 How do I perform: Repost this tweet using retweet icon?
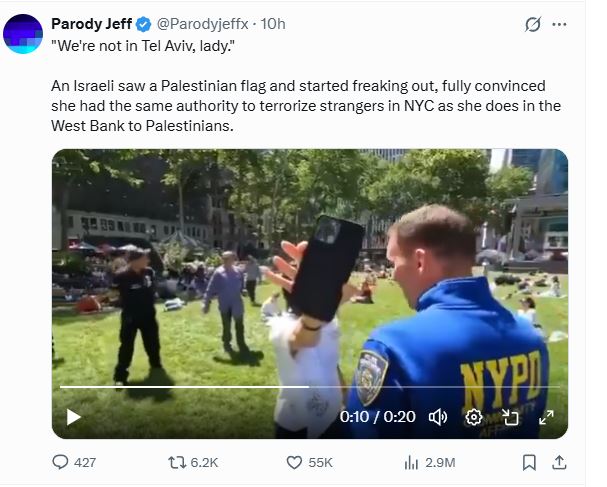coord(177,462)
